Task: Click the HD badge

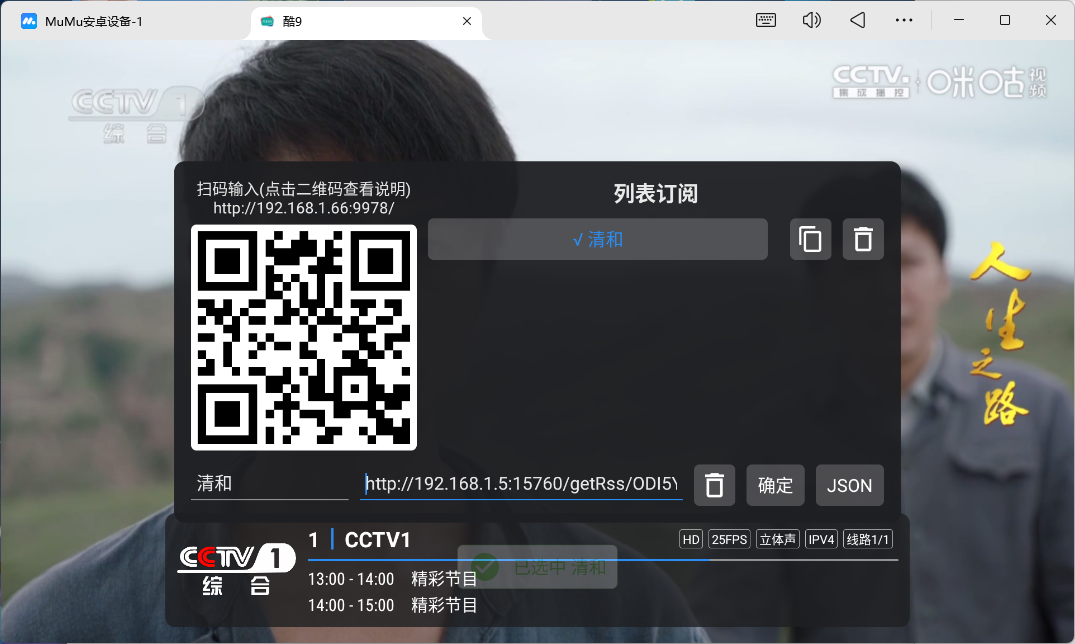Action: click(691, 540)
